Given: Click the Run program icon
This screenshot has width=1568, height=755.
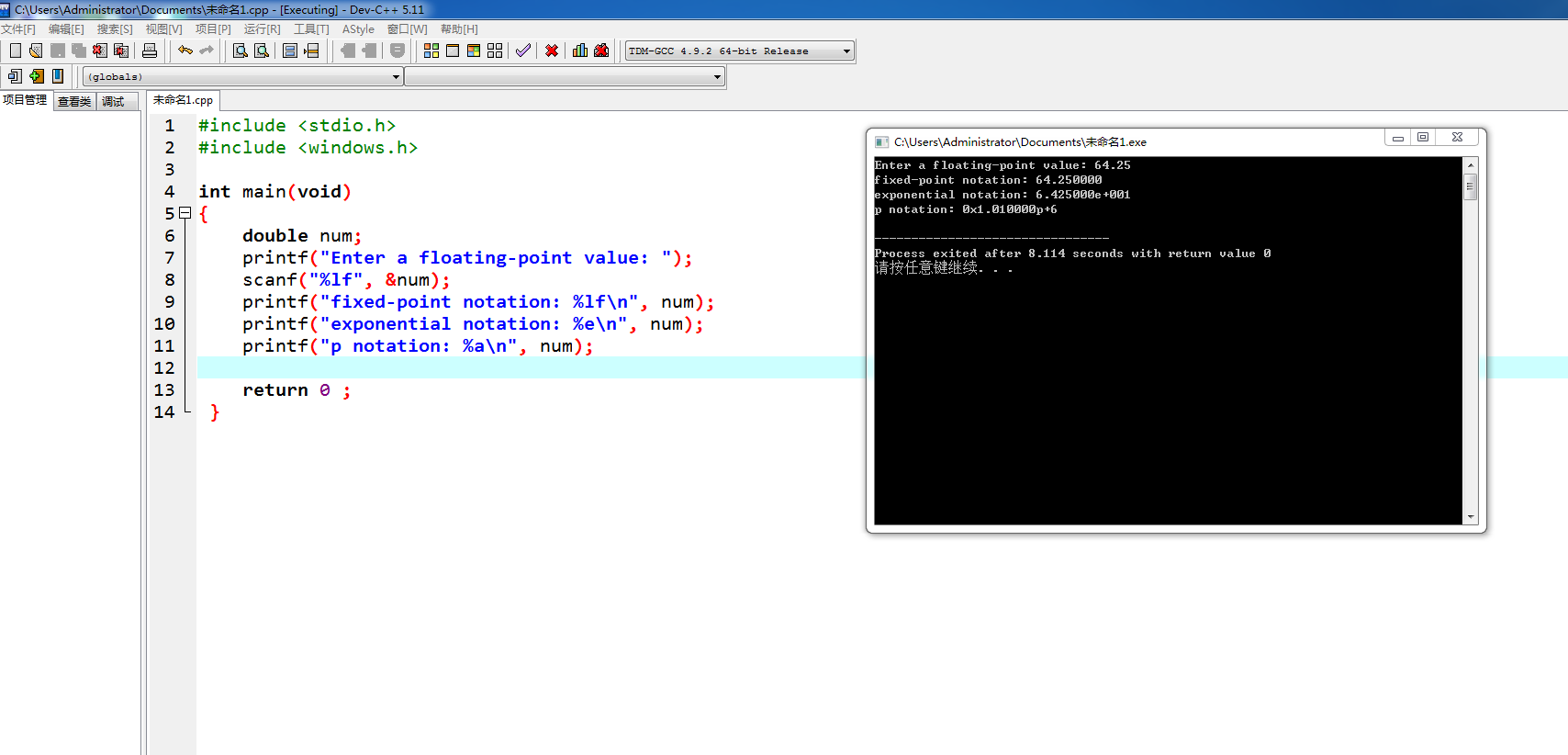Looking at the screenshot, I should [453, 51].
